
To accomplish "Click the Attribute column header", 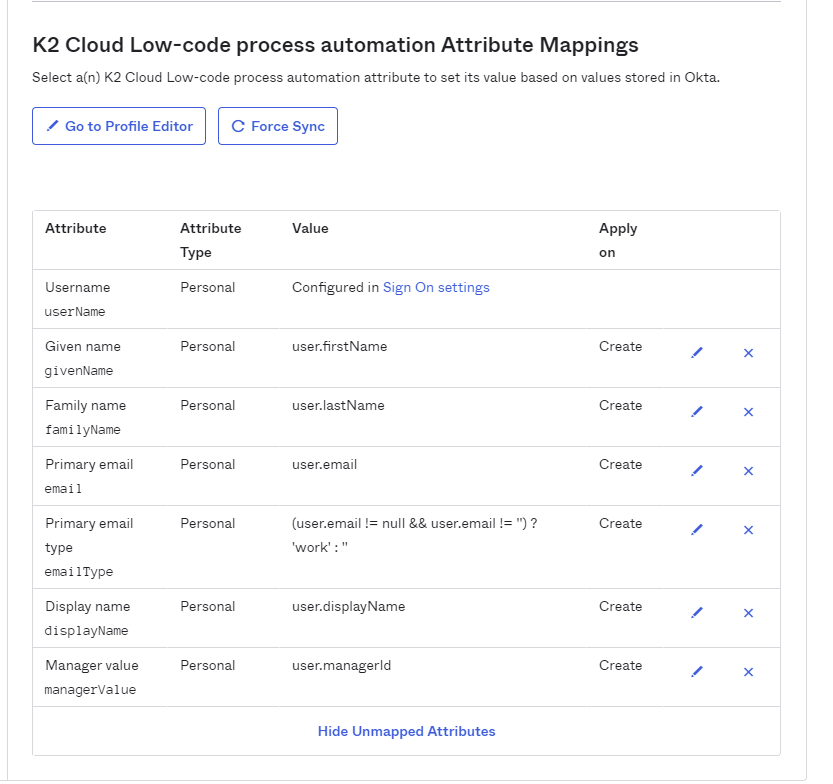I will pos(76,229).
